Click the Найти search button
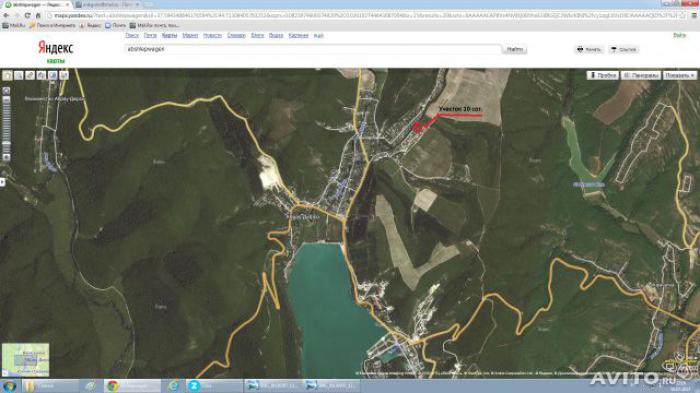The width and height of the screenshot is (700, 393). pos(514,49)
